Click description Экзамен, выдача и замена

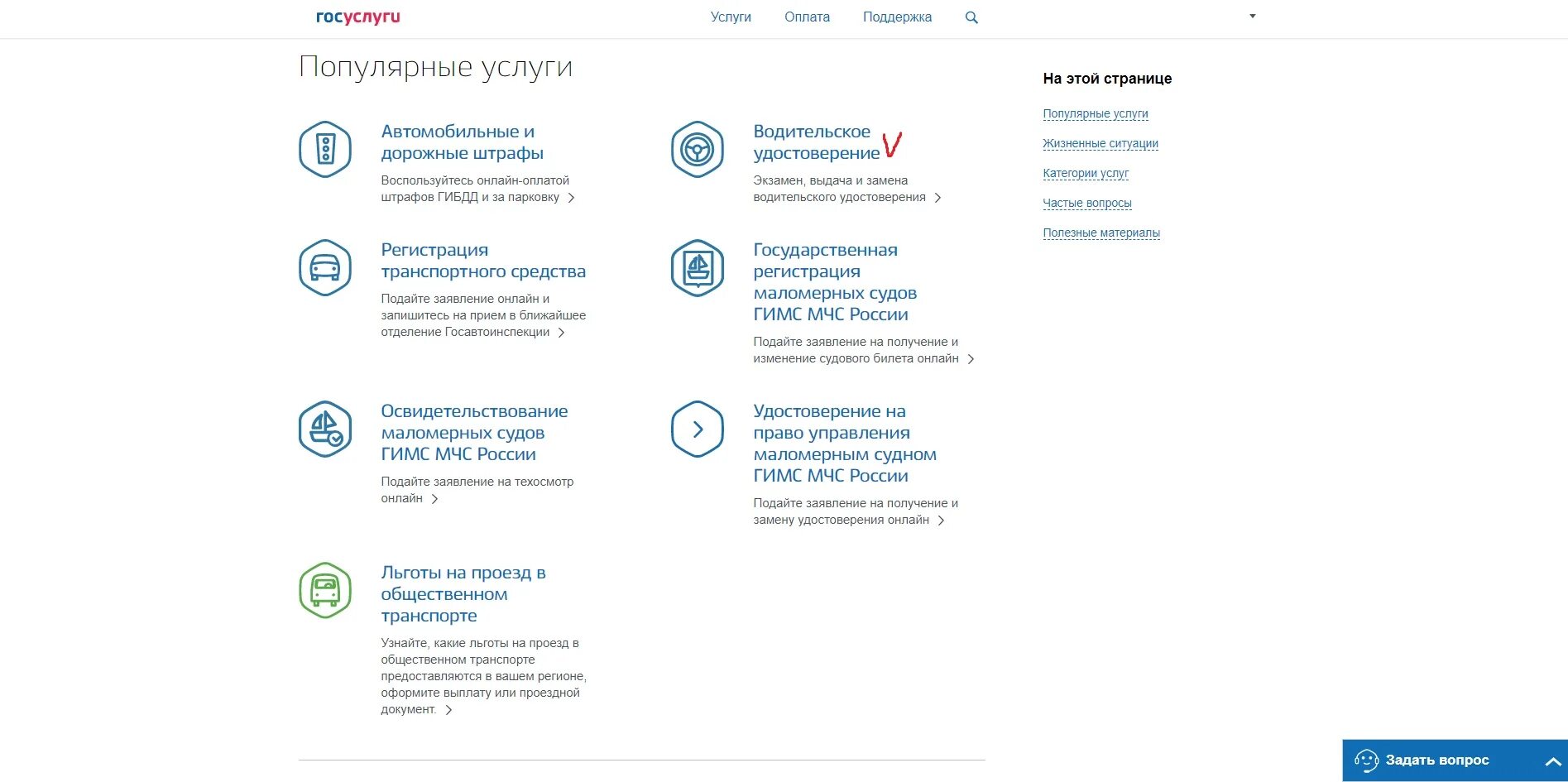(x=839, y=189)
